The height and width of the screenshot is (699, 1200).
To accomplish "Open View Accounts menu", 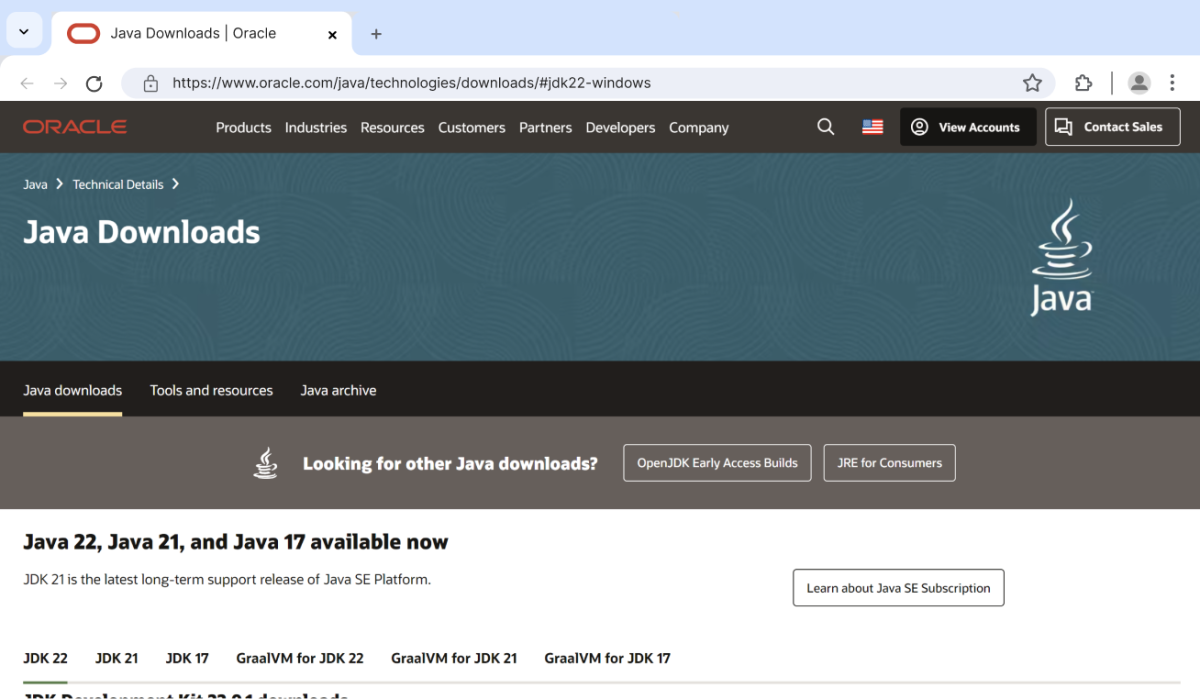I will point(966,126).
